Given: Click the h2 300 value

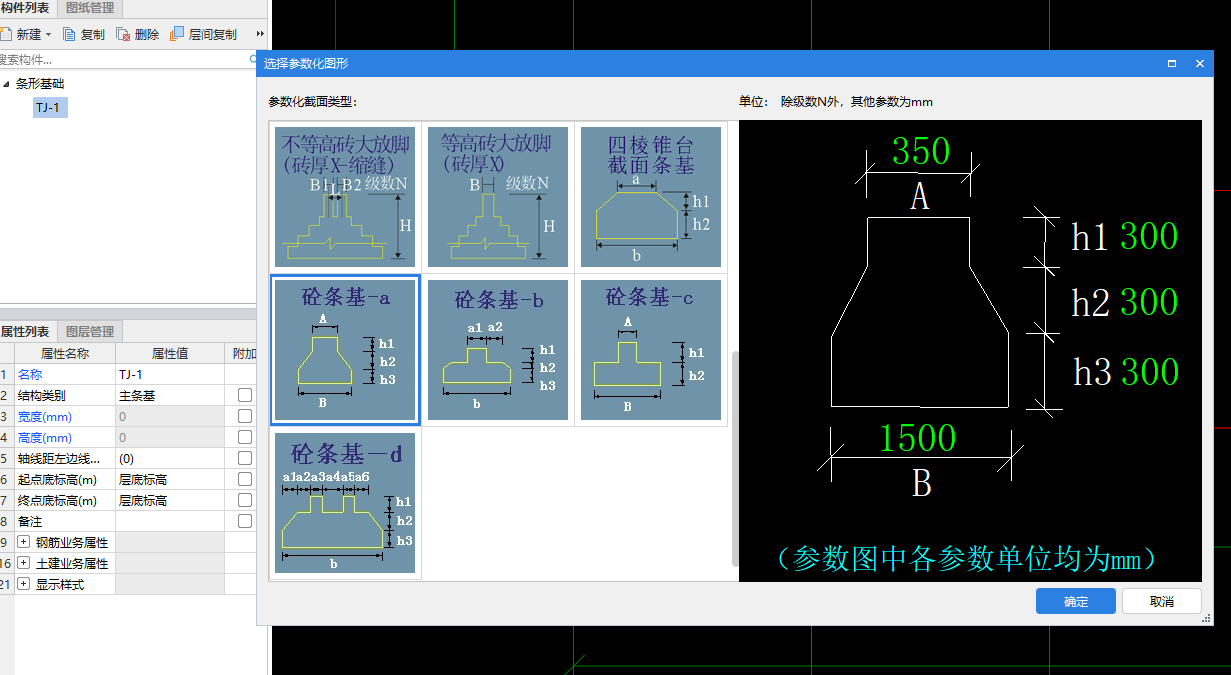Looking at the screenshot, I should click(1149, 302).
